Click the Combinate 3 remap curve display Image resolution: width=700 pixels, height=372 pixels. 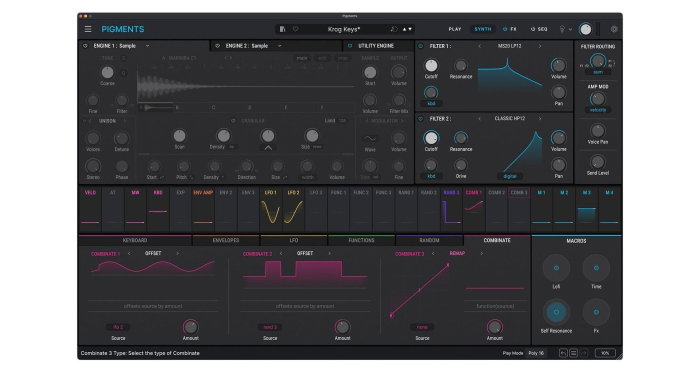pyautogui.click(x=420, y=290)
